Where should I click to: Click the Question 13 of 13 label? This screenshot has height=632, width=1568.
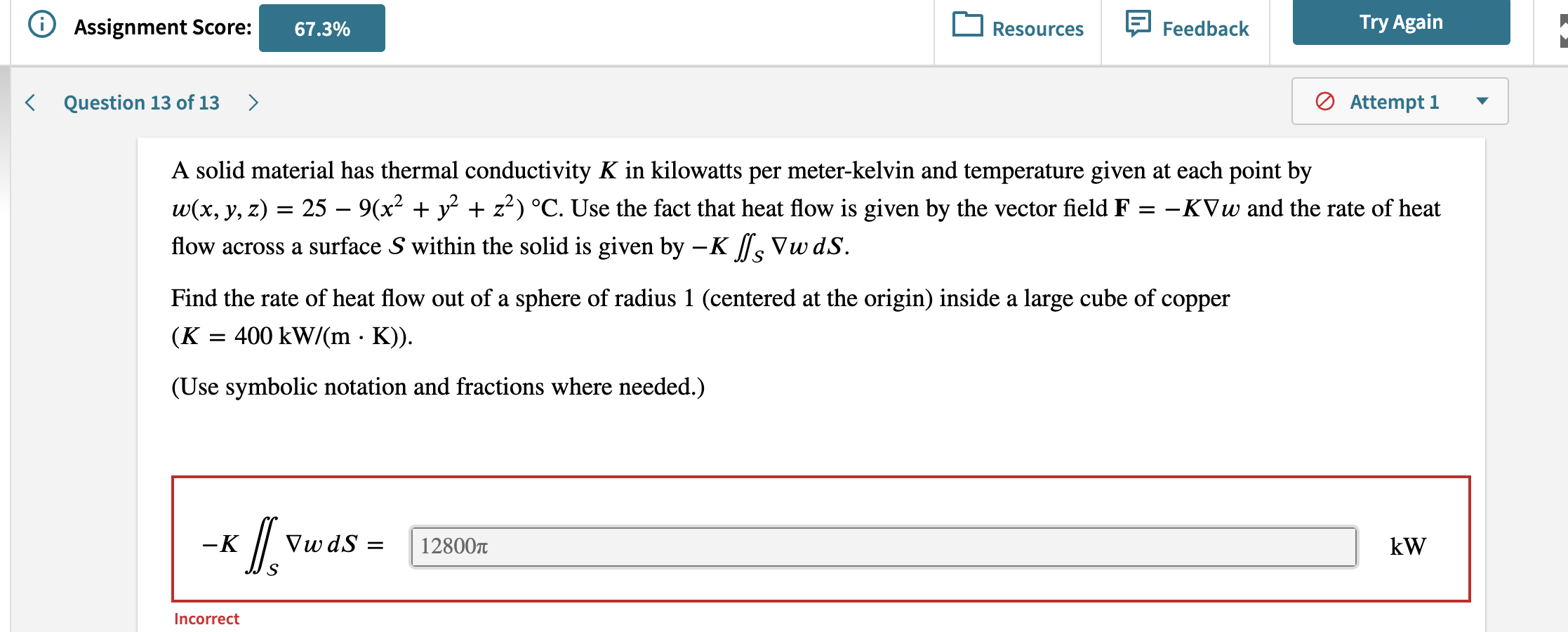click(141, 103)
